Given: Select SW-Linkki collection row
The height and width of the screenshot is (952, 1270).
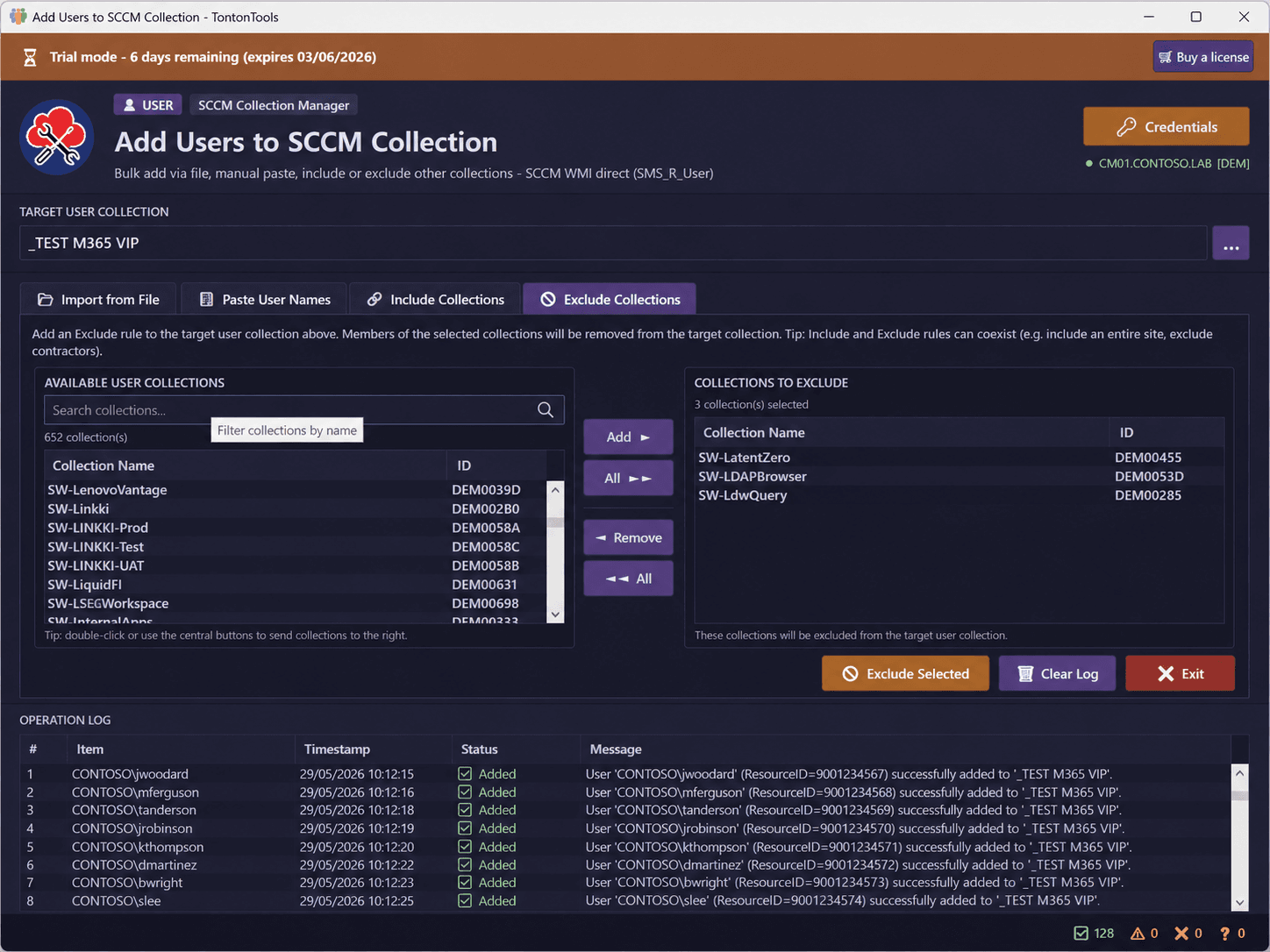Looking at the screenshot, I should pos(296,509).
